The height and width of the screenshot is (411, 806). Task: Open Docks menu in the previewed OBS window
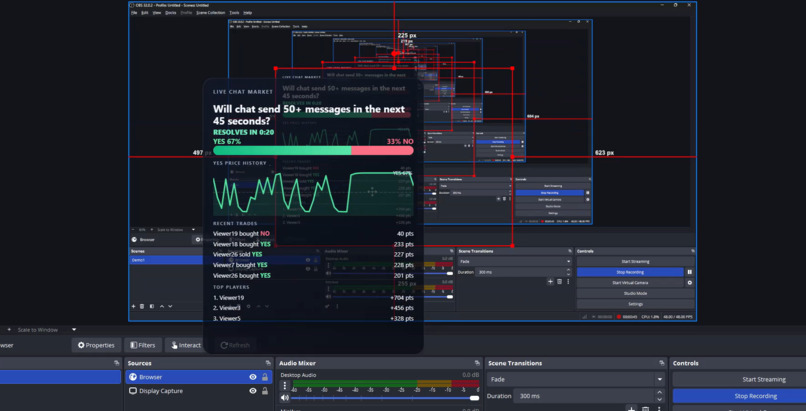point(171,12)
